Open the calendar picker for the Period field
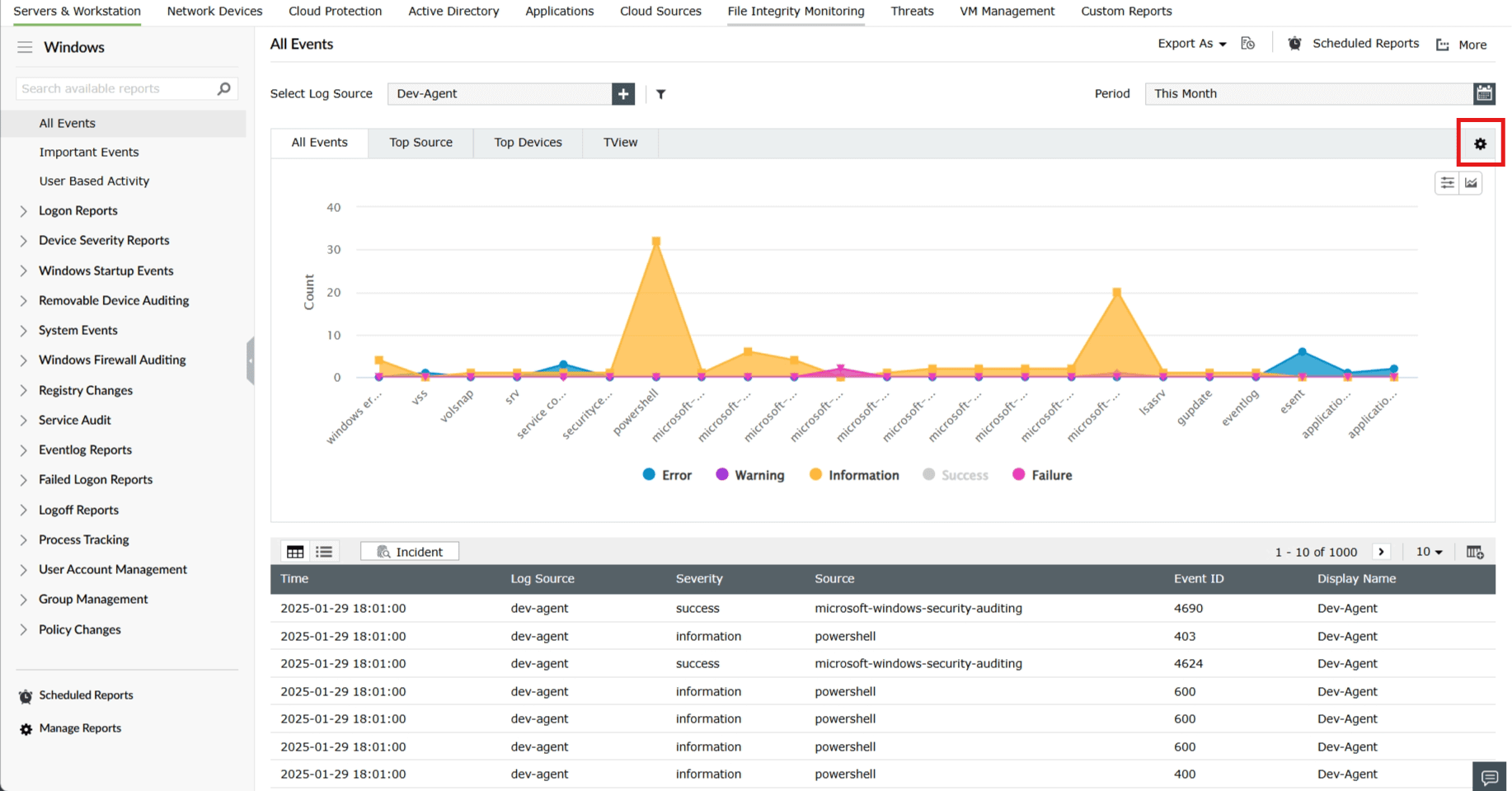This screenshot has height=791, width=1512. tap(1485, 93)
